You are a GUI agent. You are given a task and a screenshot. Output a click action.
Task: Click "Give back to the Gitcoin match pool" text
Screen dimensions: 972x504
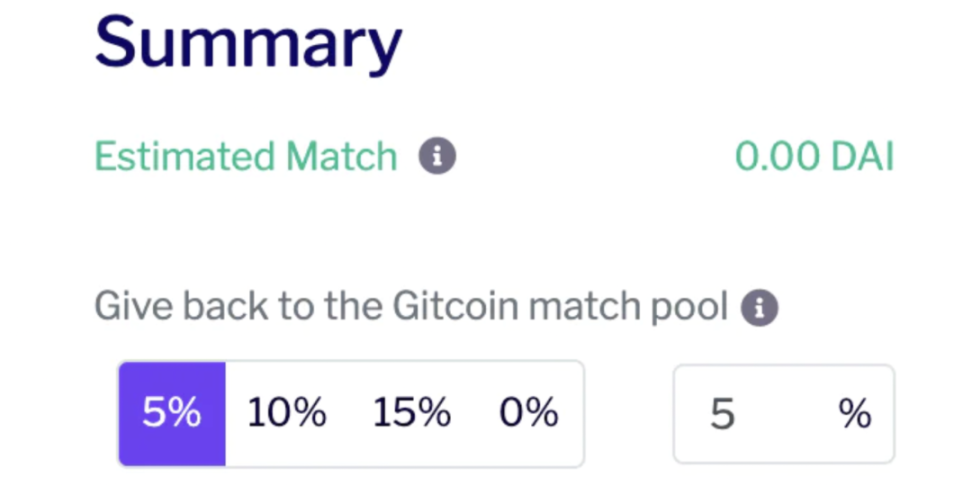coord(411,306)
